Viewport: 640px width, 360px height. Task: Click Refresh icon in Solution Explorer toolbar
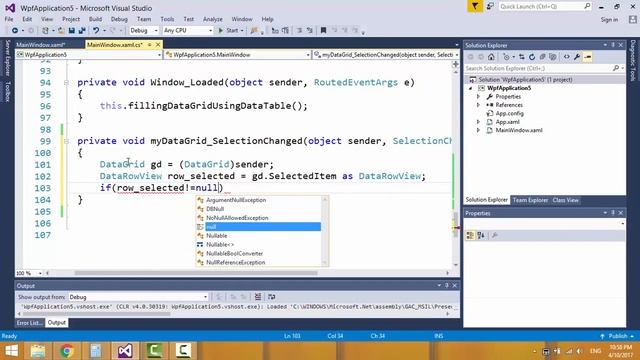(x=531, y=57)
